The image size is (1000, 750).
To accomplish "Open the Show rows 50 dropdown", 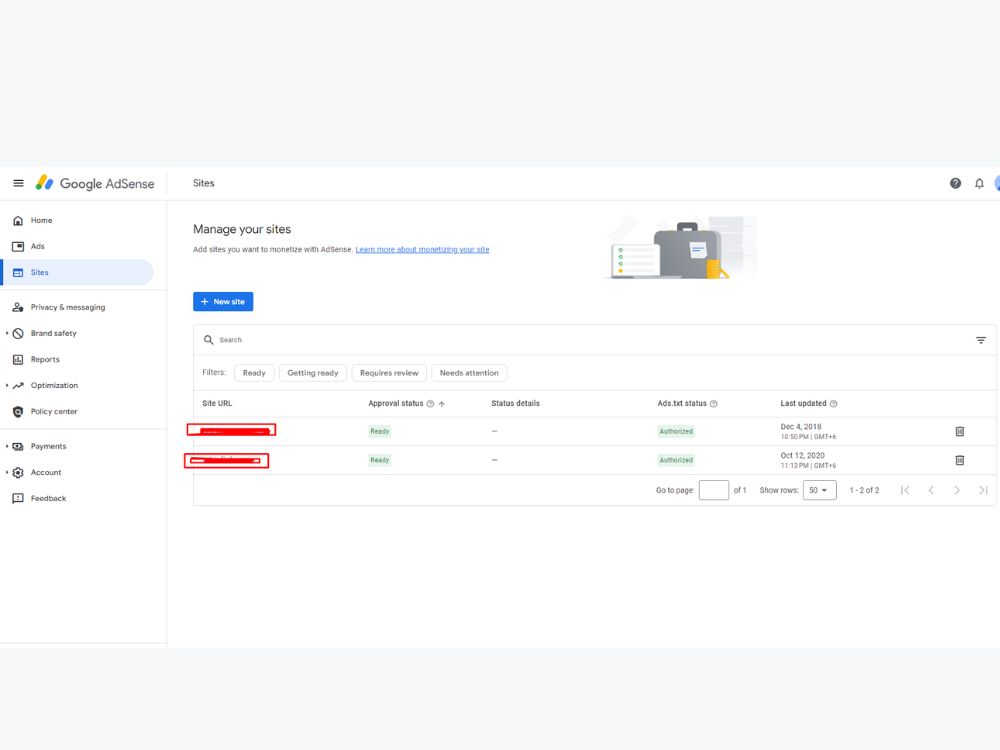I will coord(820,490).
